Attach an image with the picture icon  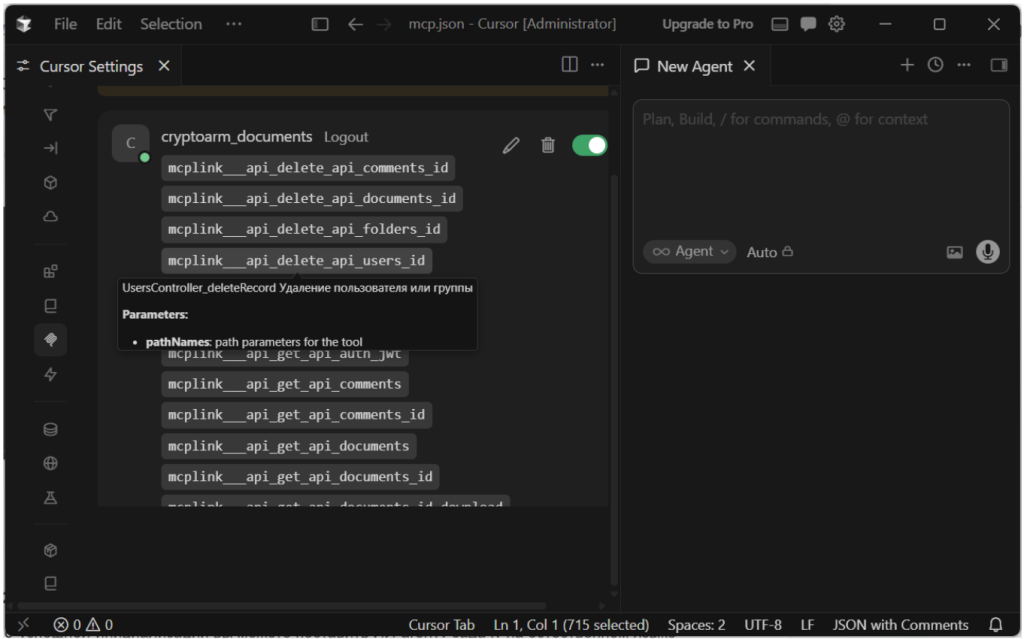tap(955, 252)
